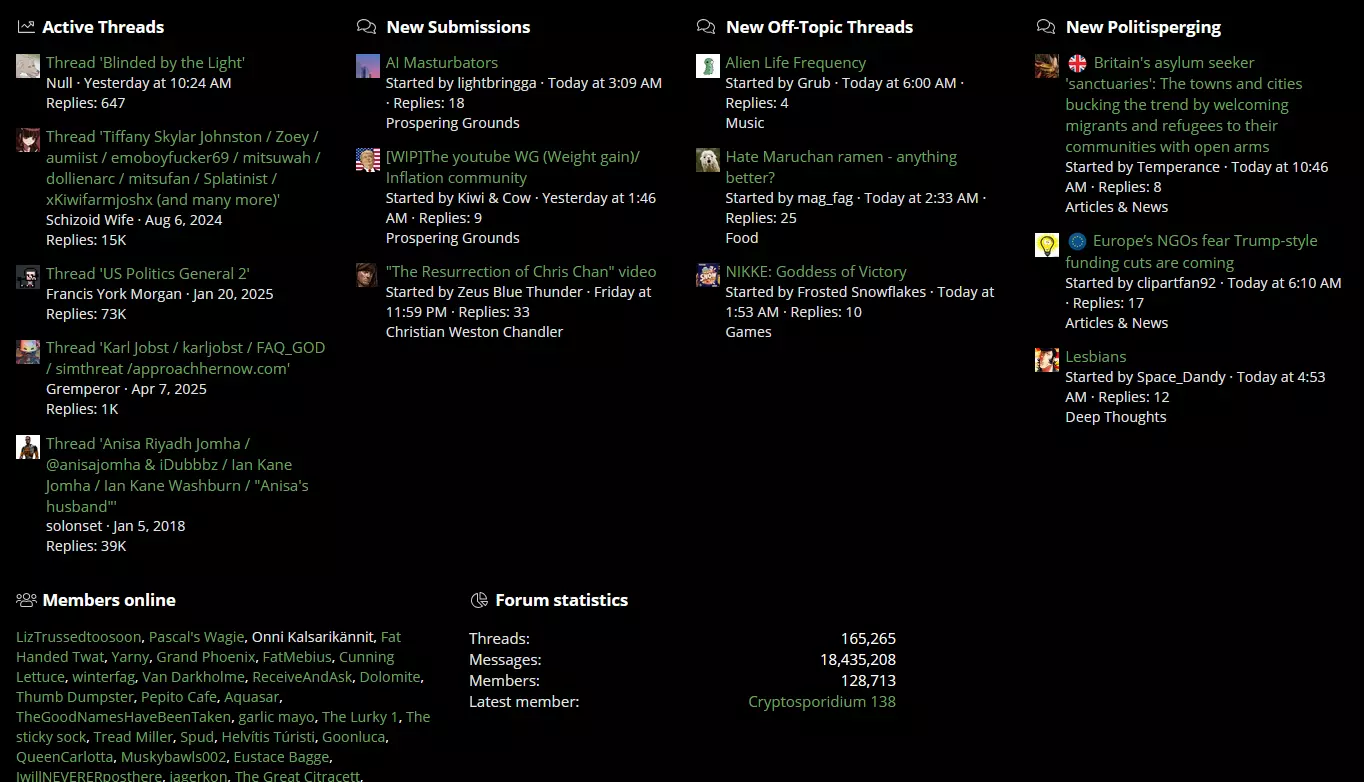Open the Karl Jobst / karljobst thread
The image size is (1364, 782).
tap(185, 358)
